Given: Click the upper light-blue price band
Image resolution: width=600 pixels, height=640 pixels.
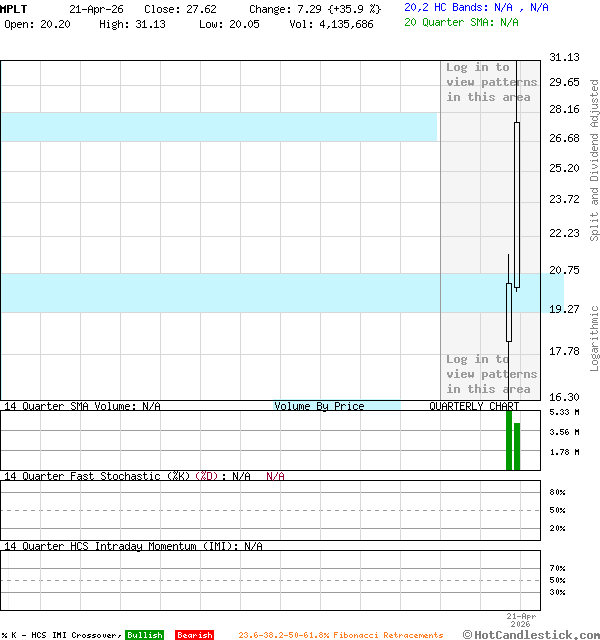Looking at the screenshot, I should [x=218, y=127].
